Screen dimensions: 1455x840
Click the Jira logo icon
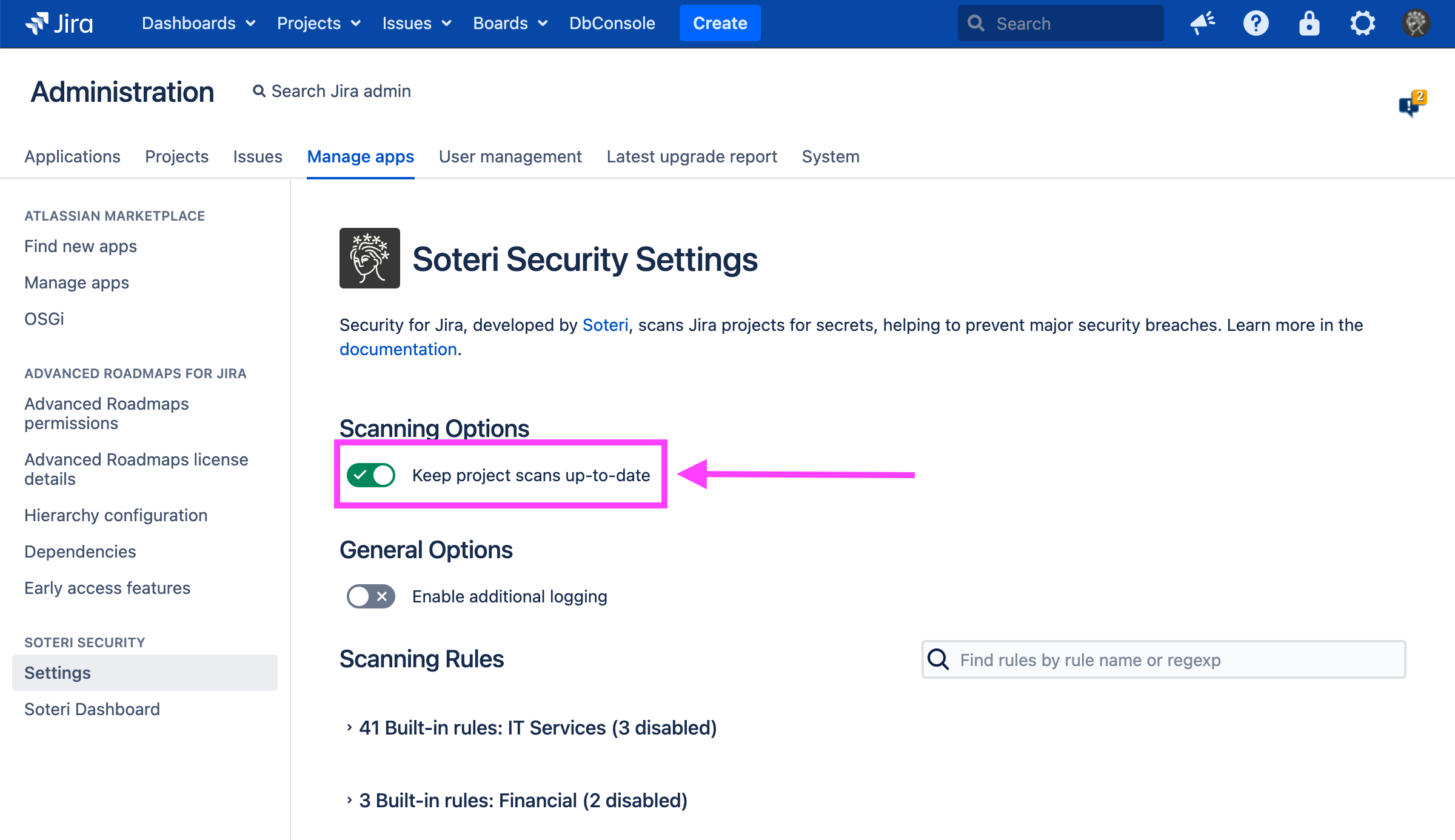37,23
